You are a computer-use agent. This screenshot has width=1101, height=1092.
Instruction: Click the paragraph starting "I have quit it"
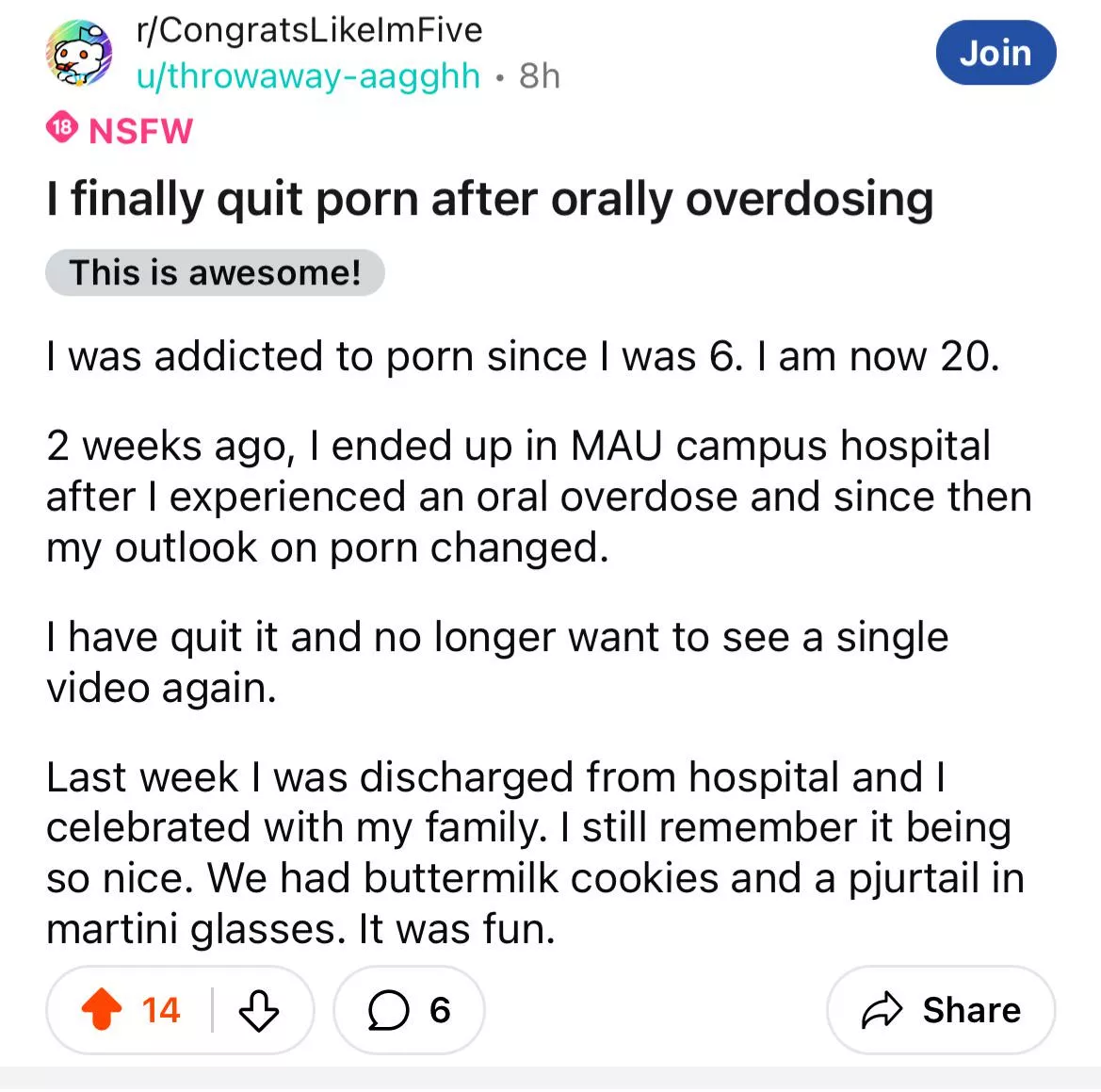click(x=496, y=662)
